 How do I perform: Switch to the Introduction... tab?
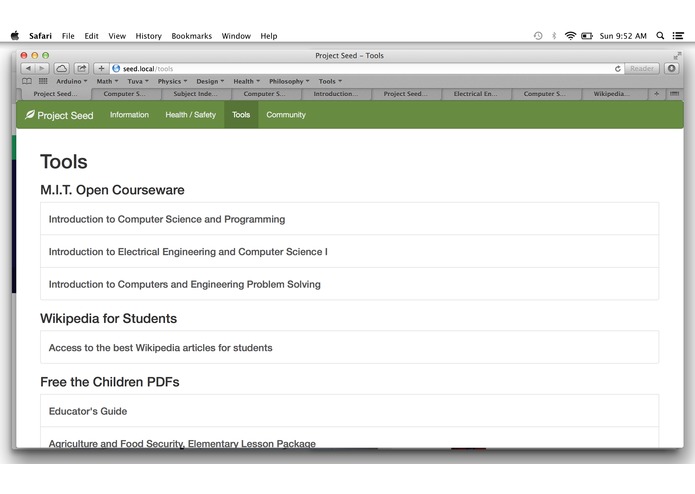click(x=336, y=93)
